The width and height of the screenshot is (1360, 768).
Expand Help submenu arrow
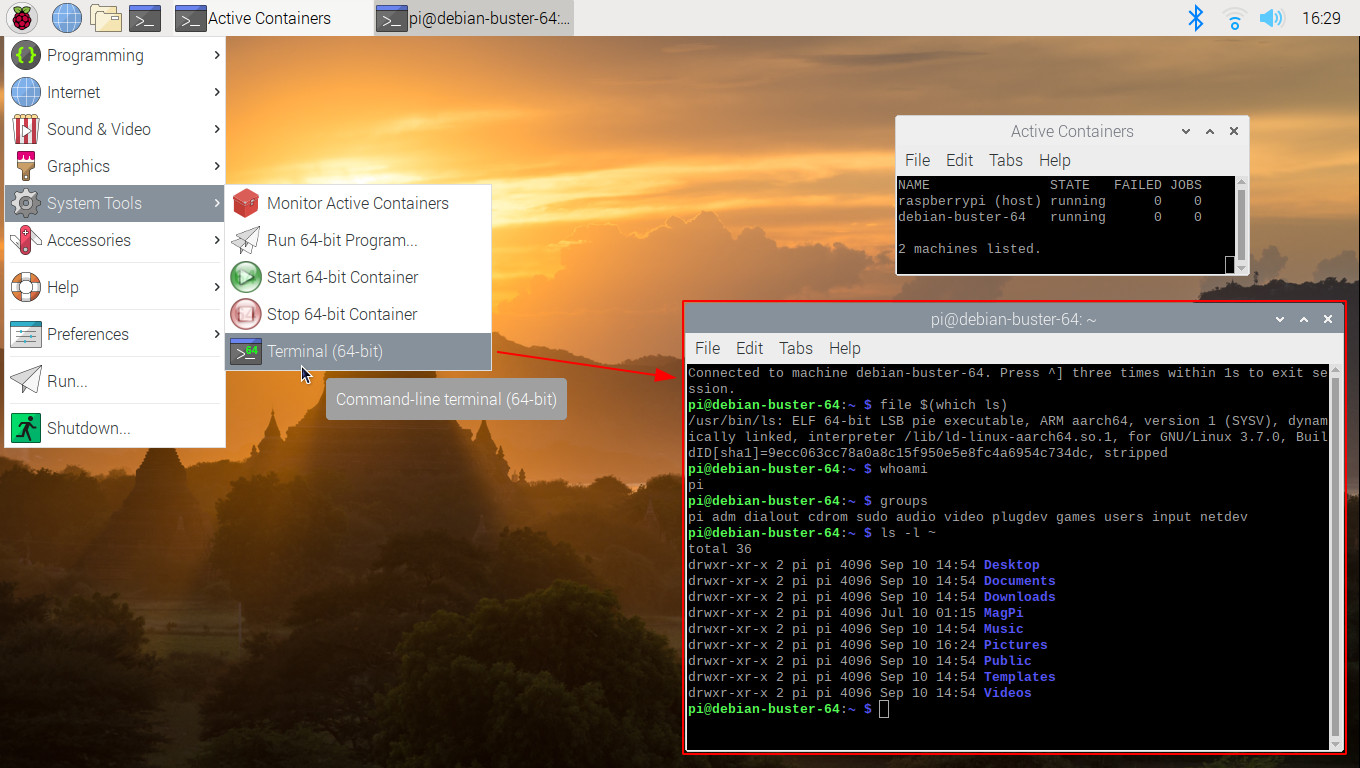[216, 287]
